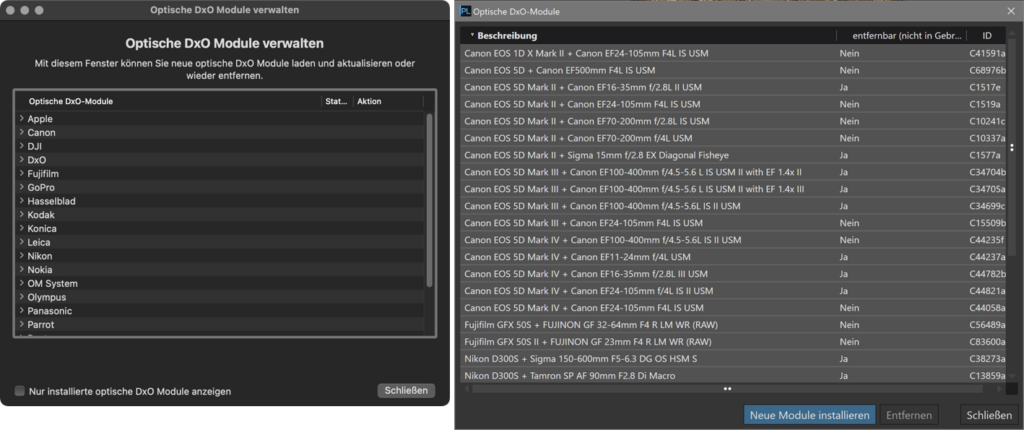Sort by the entfernbar column header

901,35
